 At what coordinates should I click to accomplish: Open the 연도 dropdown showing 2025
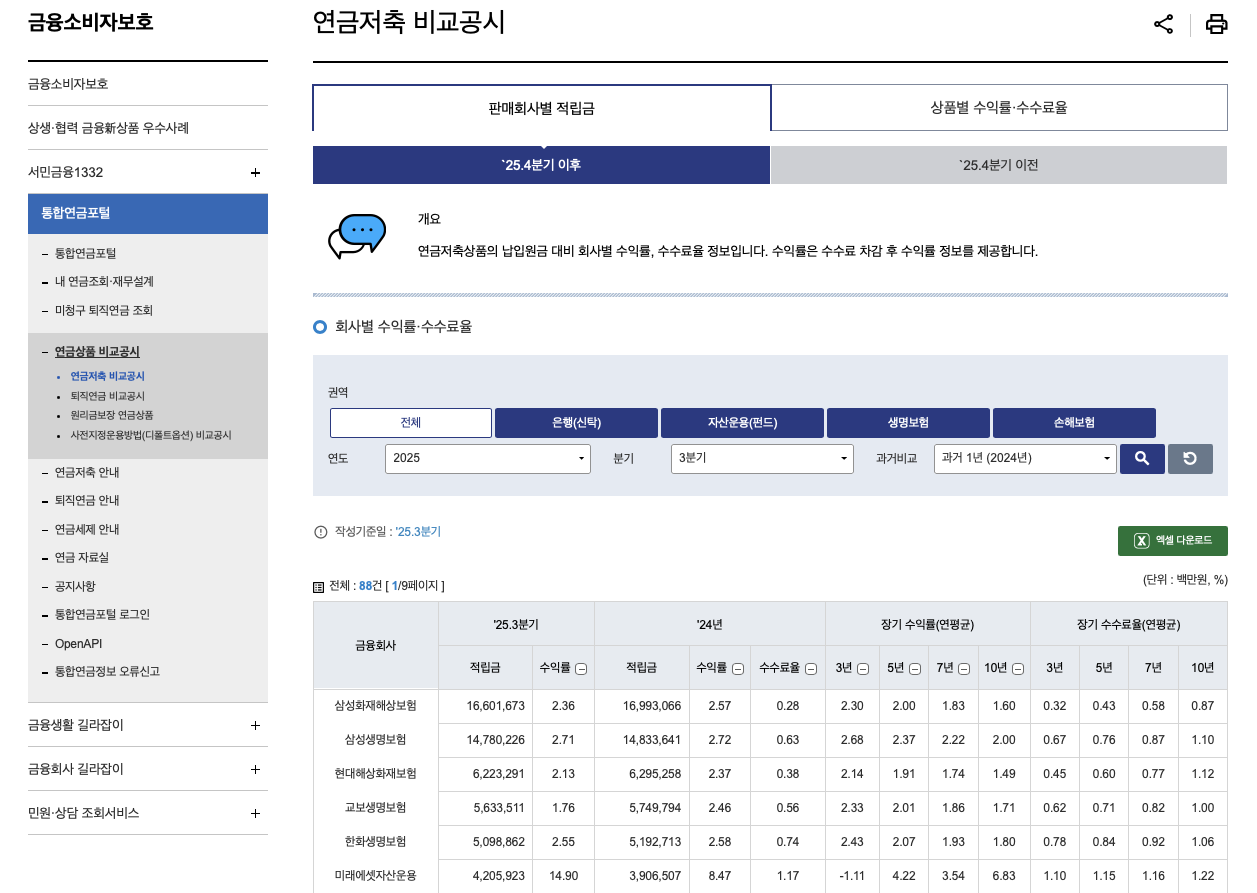point(487,459)
